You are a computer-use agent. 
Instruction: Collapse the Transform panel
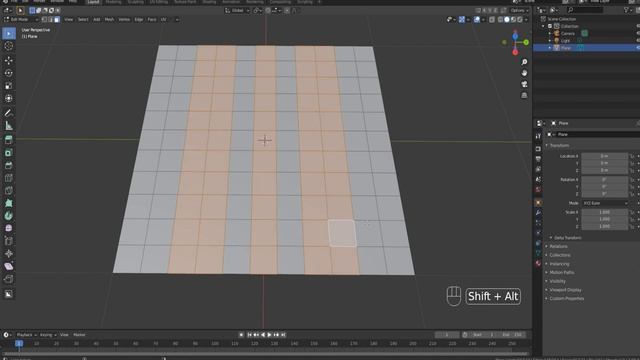coord(559,145)
